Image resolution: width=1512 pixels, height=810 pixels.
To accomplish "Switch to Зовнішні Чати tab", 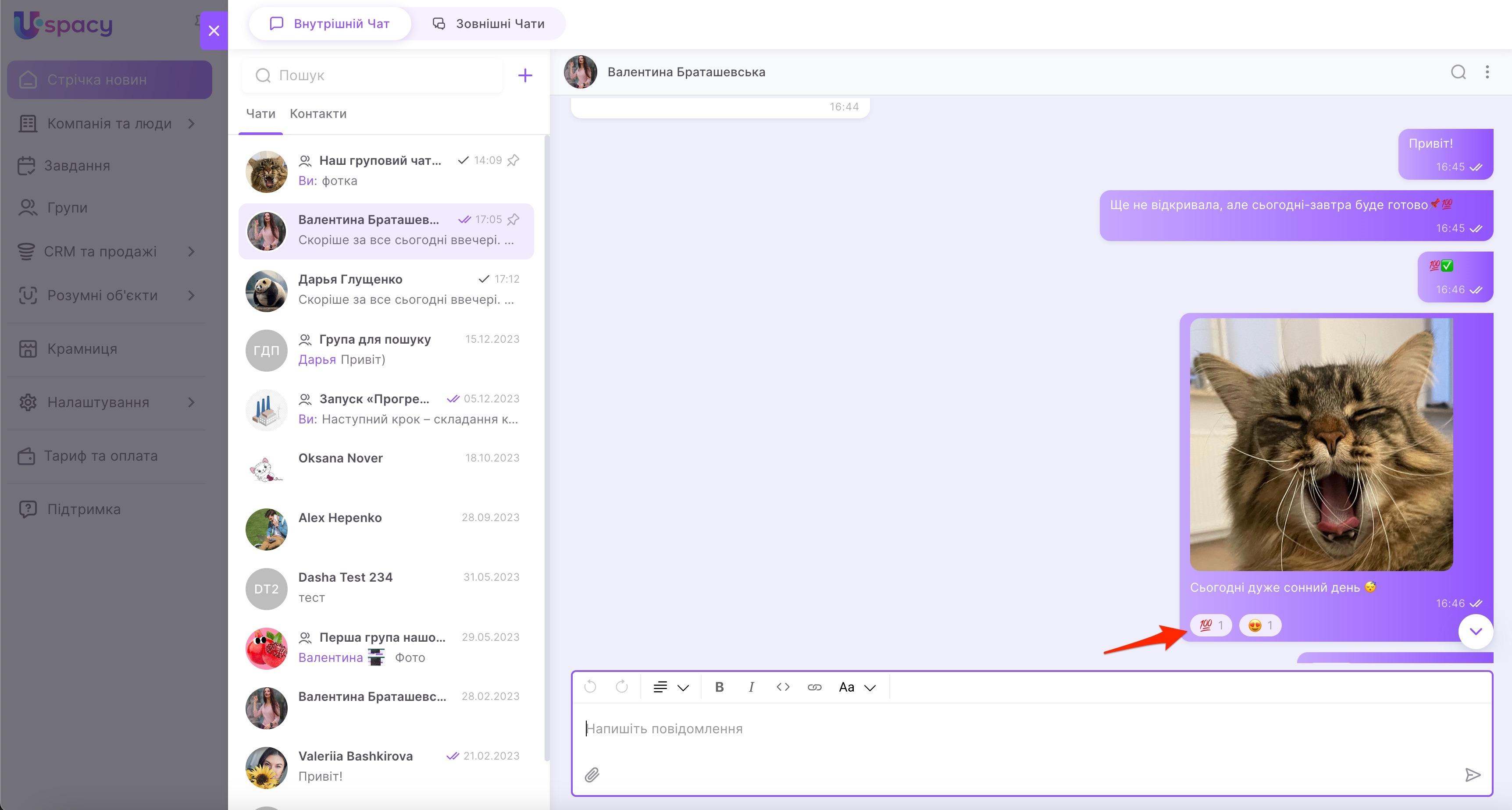I will (489, 24).
